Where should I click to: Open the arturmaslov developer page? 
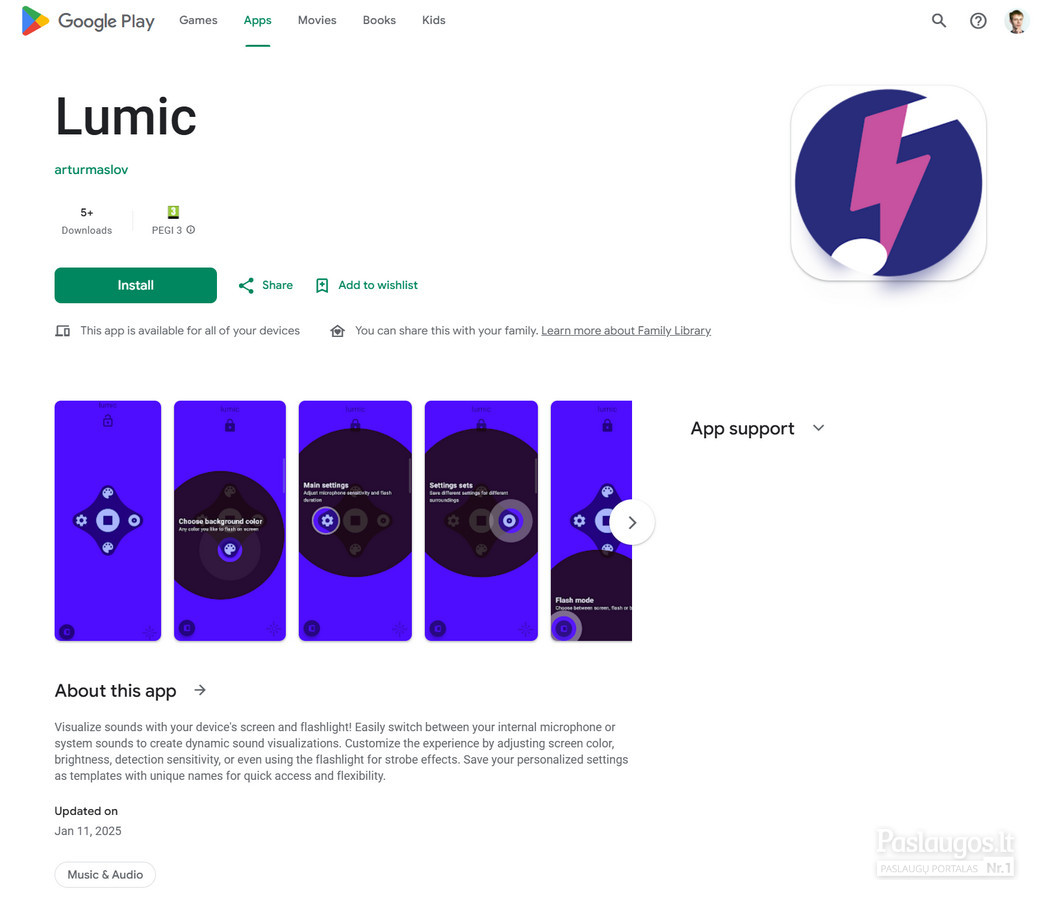[92, 170]
